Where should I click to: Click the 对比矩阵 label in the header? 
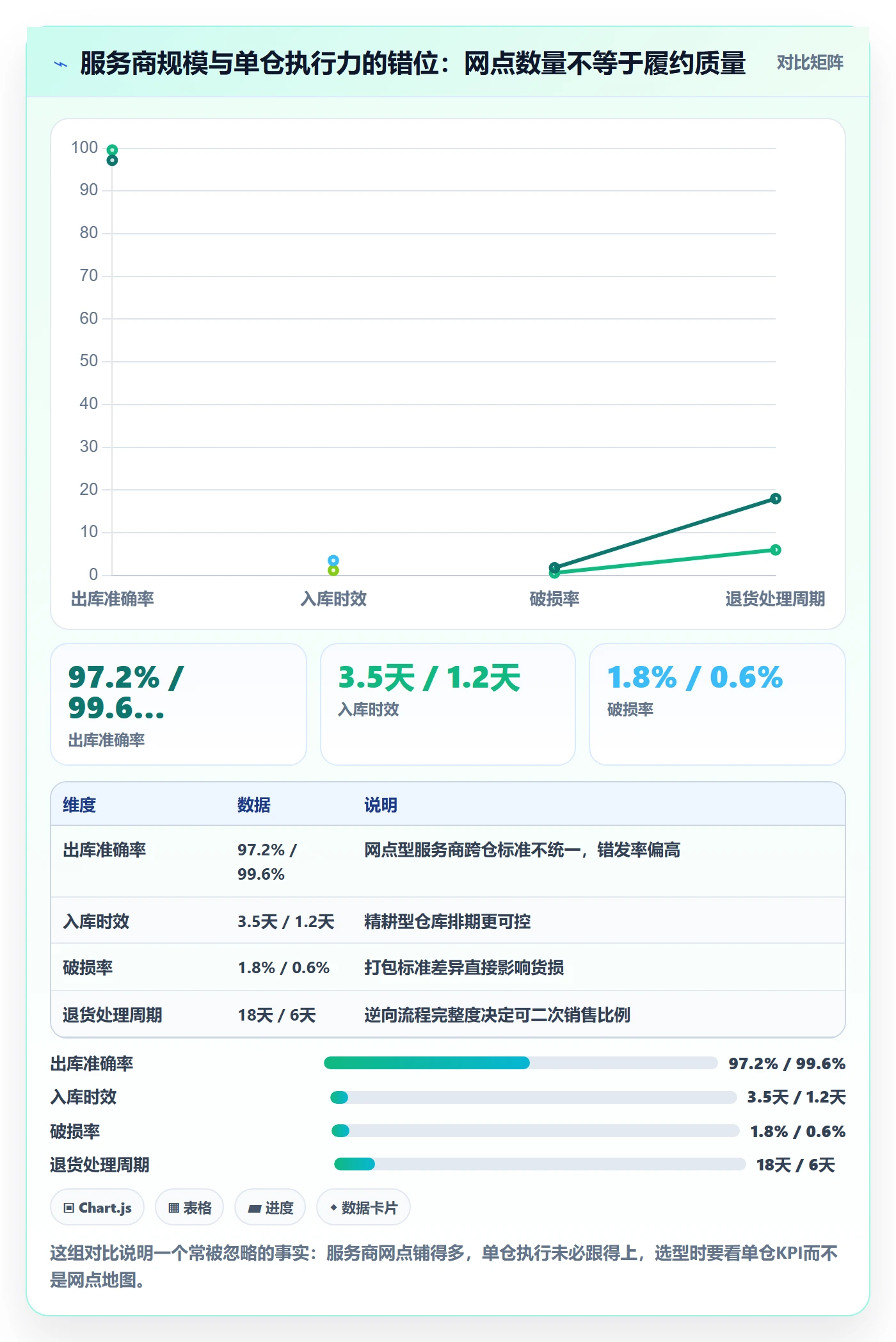click(x=810, y=63)
